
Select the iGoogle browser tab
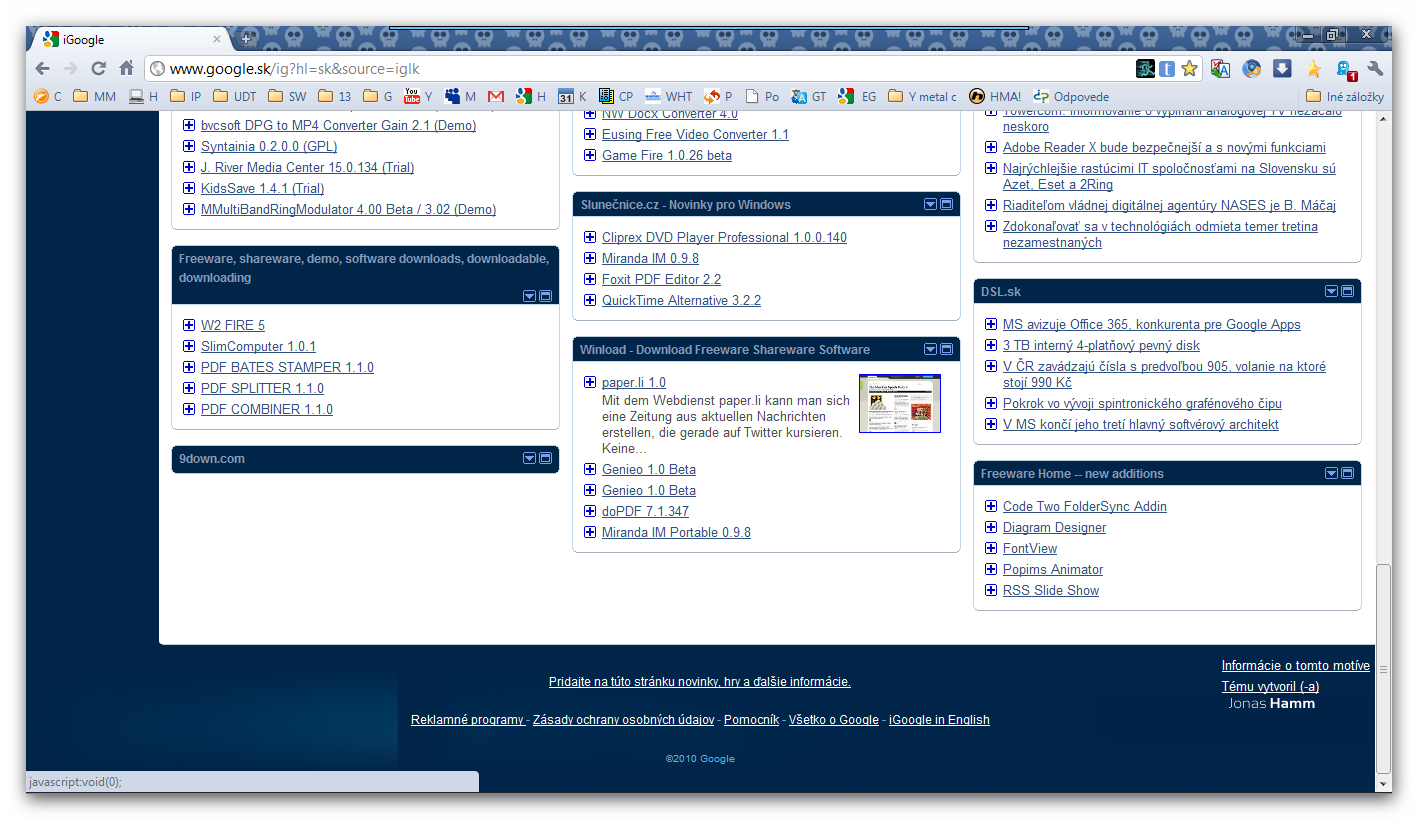(x=131, y=39)
